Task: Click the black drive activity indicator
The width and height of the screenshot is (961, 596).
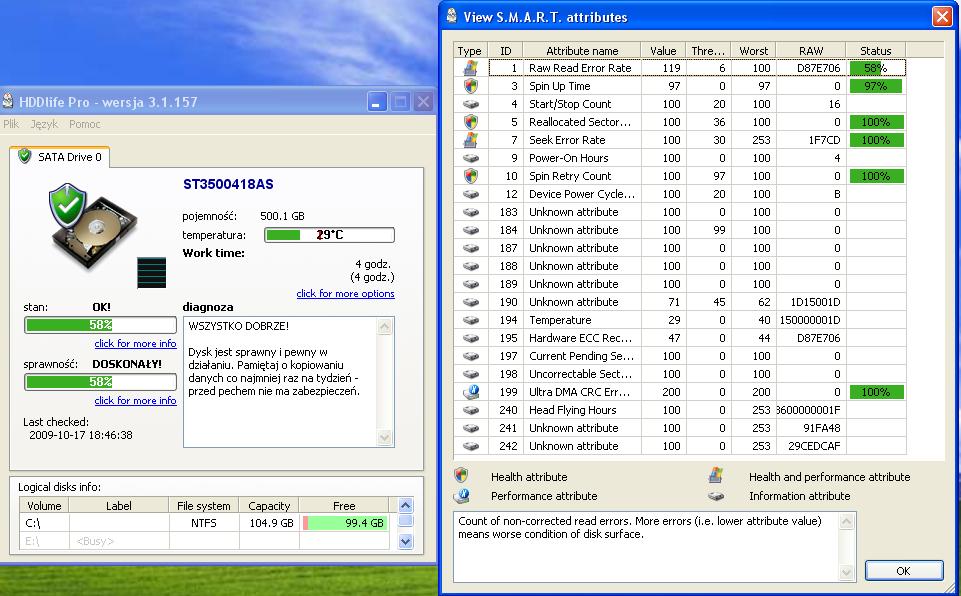Action: [x=151, y=273]
